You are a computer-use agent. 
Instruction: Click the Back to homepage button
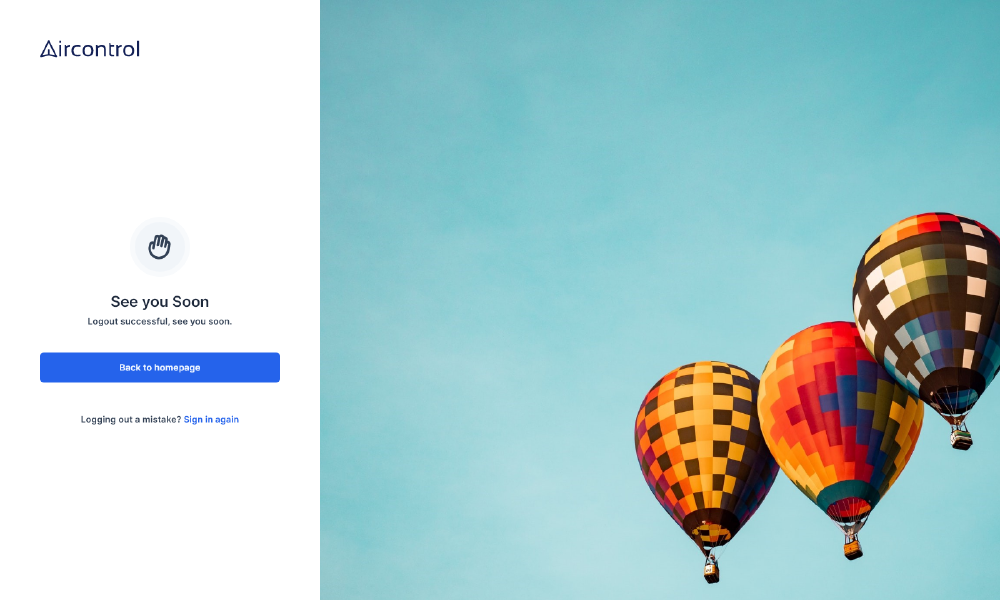coord(159,367)
